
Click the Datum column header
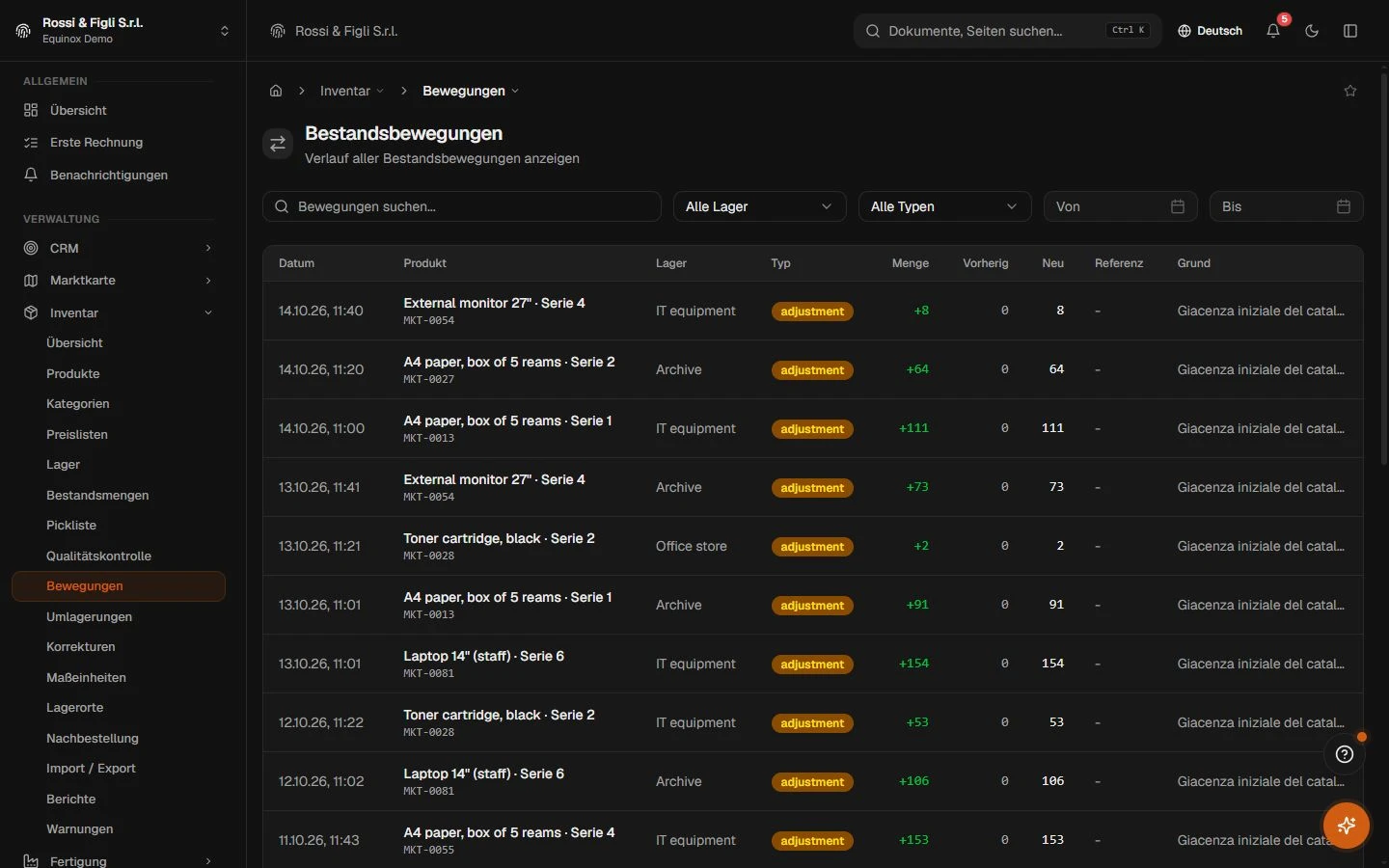[x=296, y=263]
